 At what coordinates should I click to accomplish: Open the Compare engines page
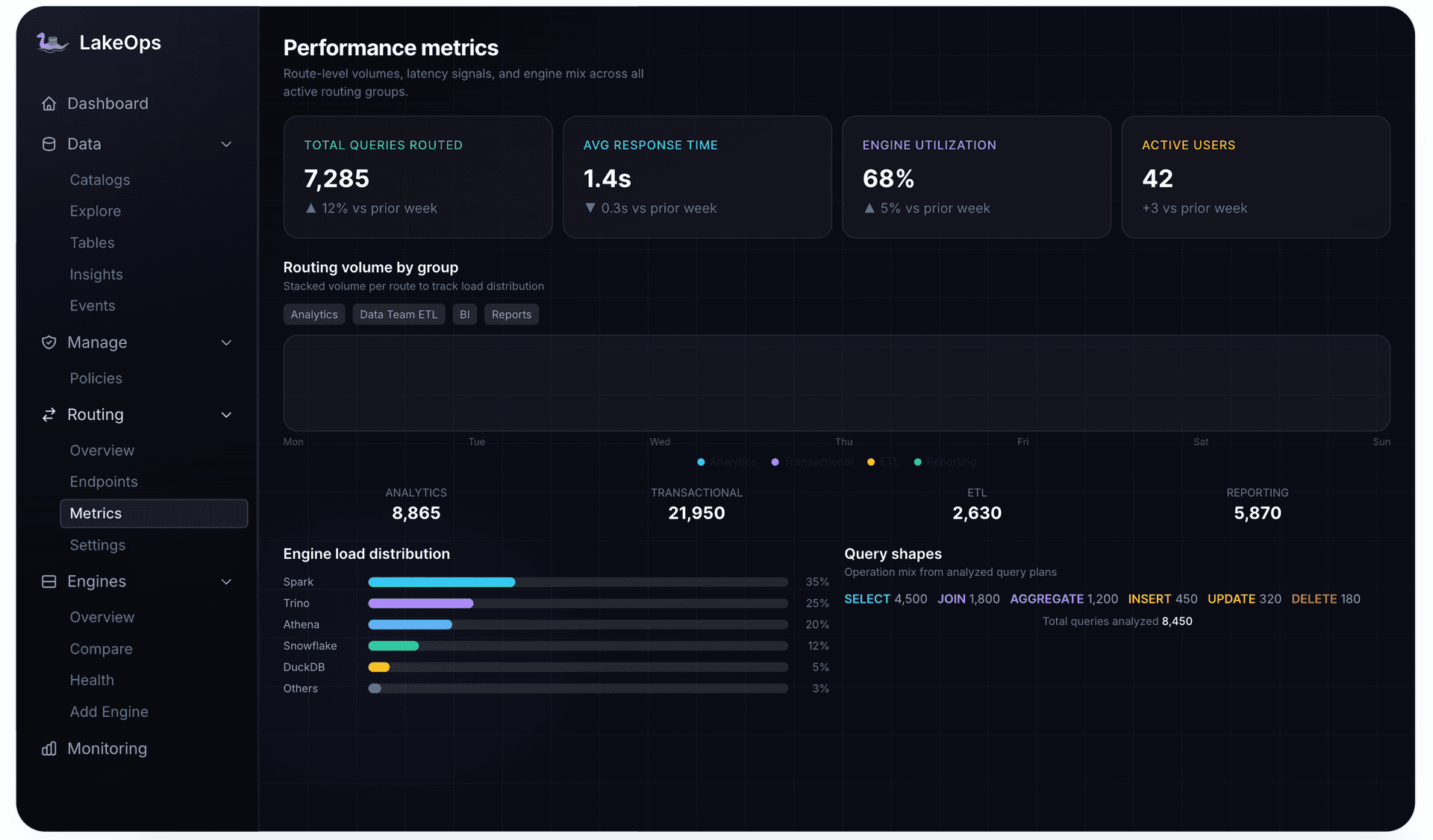(x=101, y=649)
